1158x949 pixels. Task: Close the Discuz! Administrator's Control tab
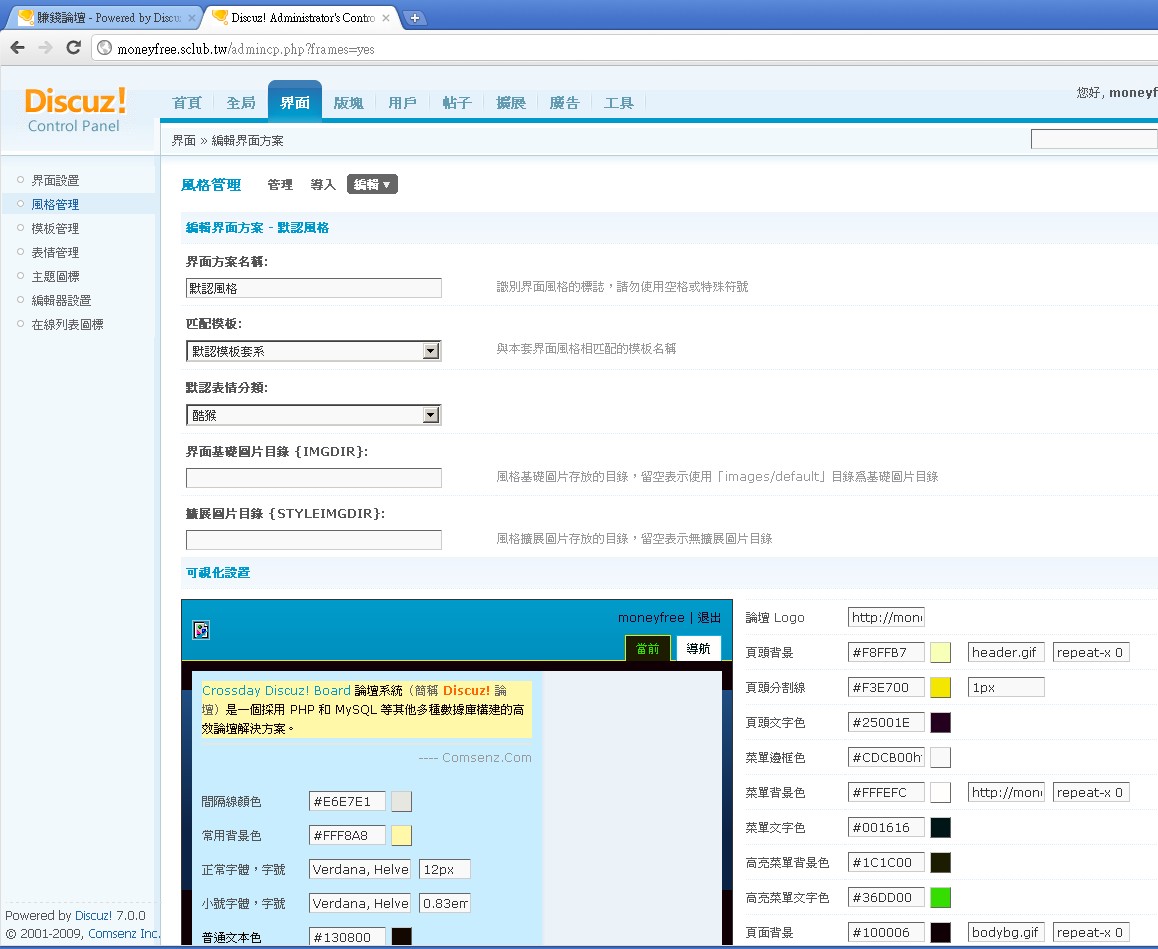[386, 18]
